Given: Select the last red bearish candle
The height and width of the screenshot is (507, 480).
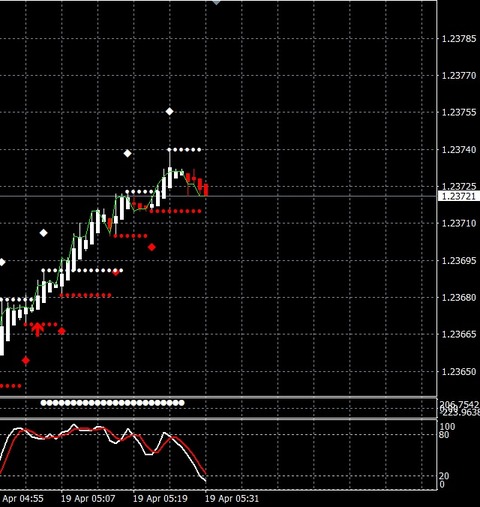Looking at the screenshot, I should pos(206,190).
